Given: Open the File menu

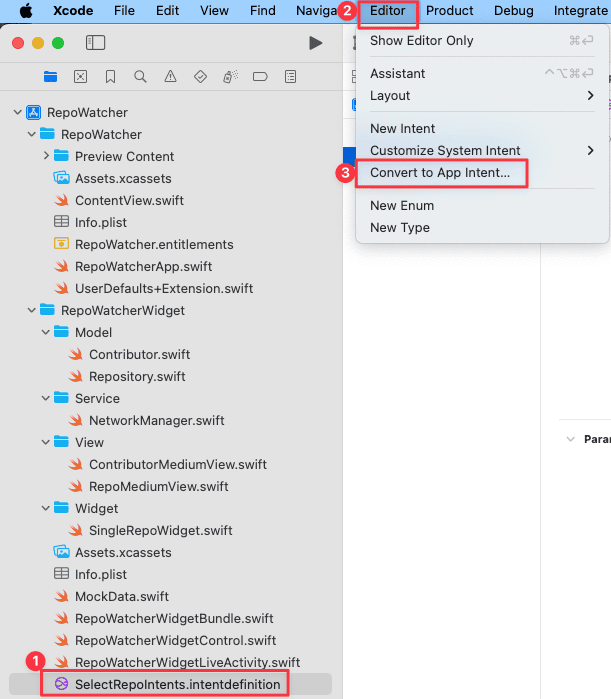Looking at the screenshot, I should [124, 11].
